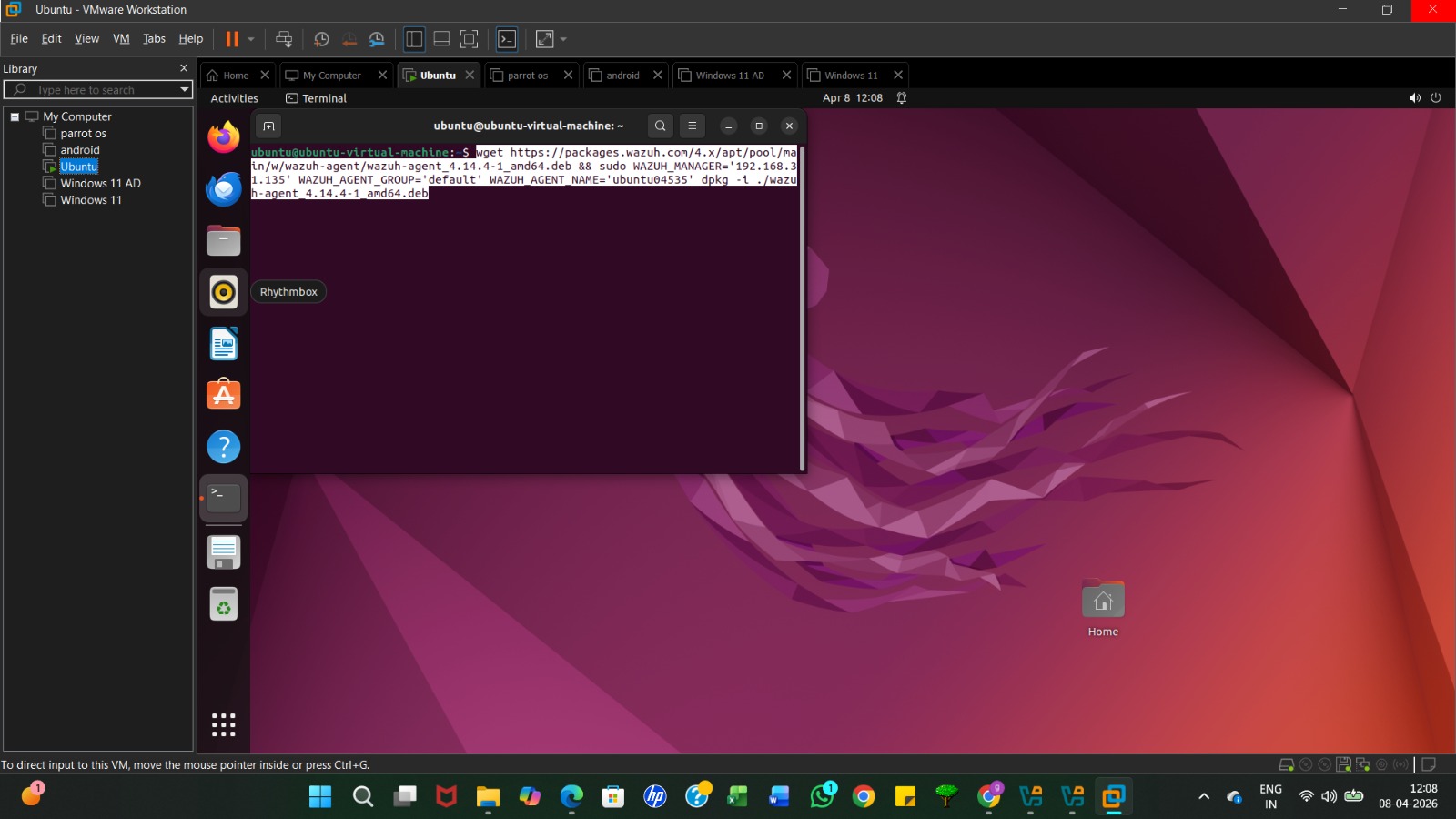Viewport: 1456px width, 819px height.
Task: Open Windows Start menu on the taskbar
Action: 320,797
